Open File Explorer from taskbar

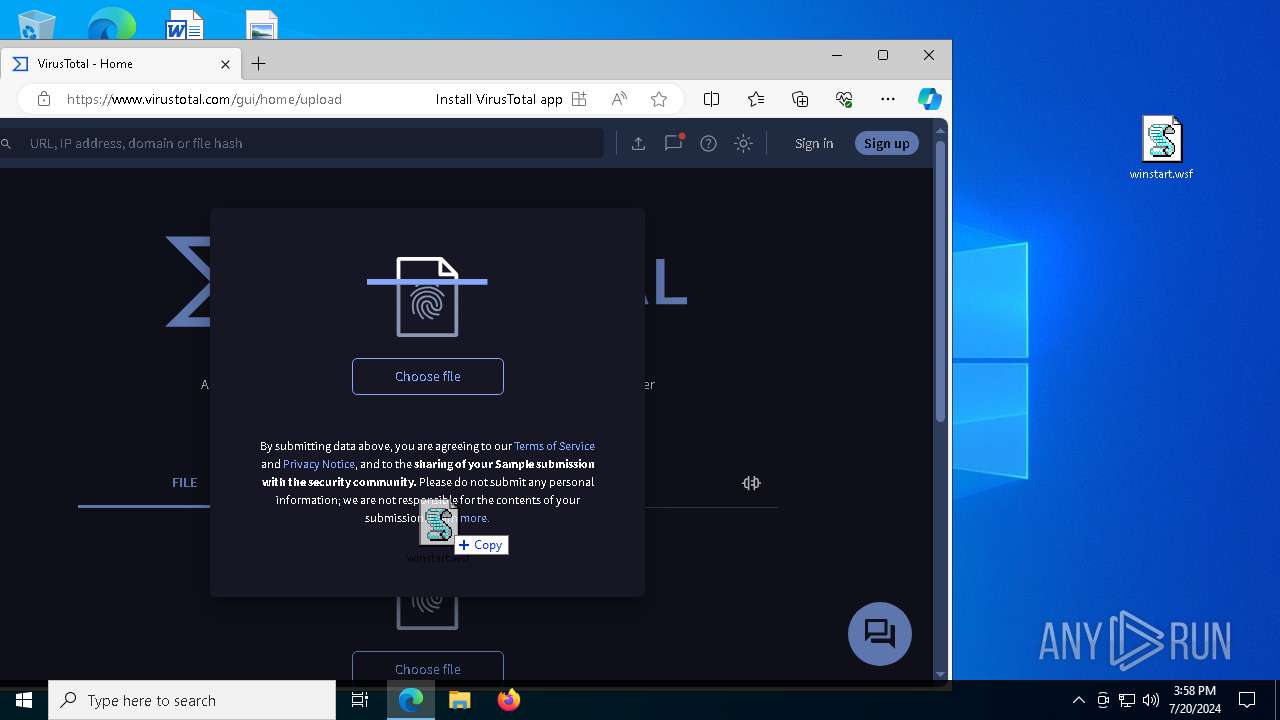point(460,700)
